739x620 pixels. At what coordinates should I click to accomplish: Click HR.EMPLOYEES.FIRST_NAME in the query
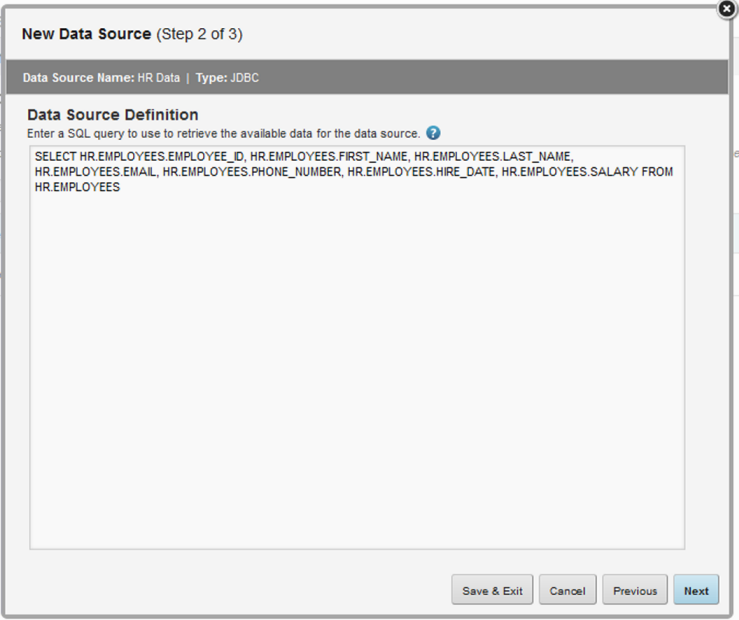(329, 156)
